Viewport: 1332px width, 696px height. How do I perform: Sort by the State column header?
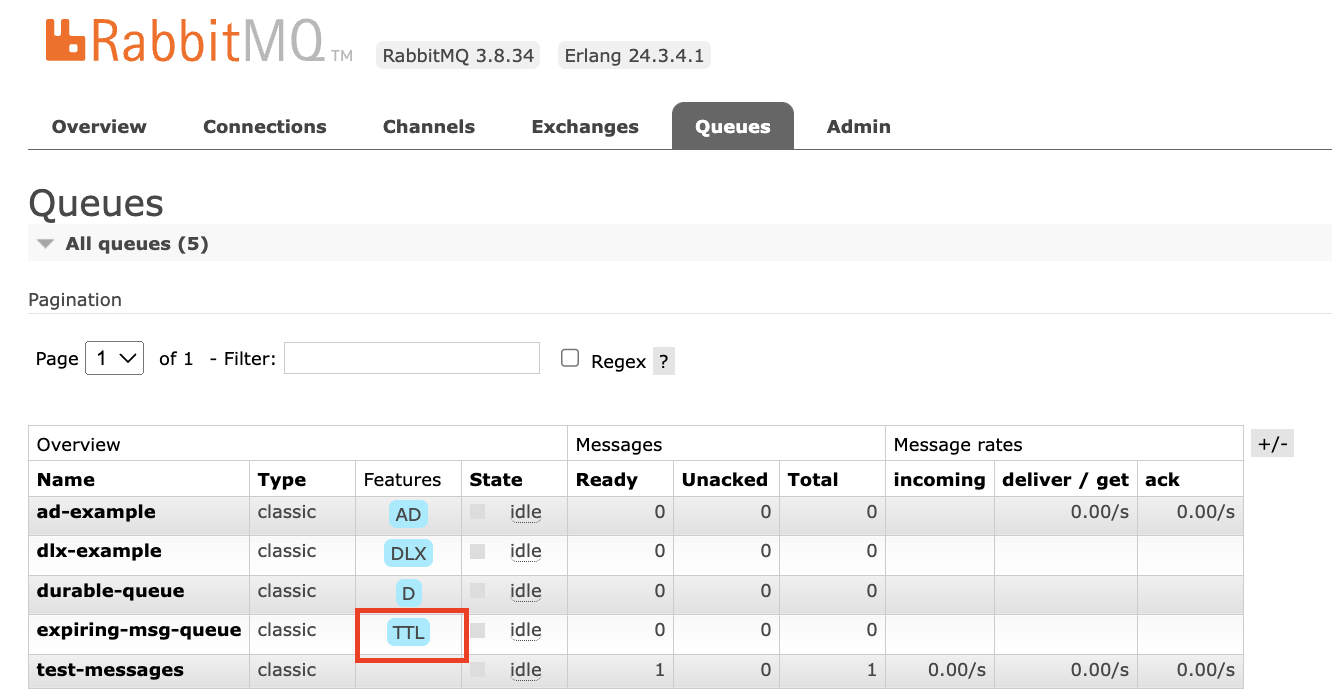pos(496,480)
